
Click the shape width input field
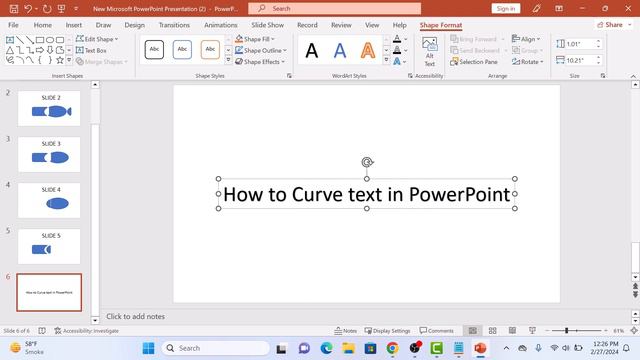click(580, 60)
